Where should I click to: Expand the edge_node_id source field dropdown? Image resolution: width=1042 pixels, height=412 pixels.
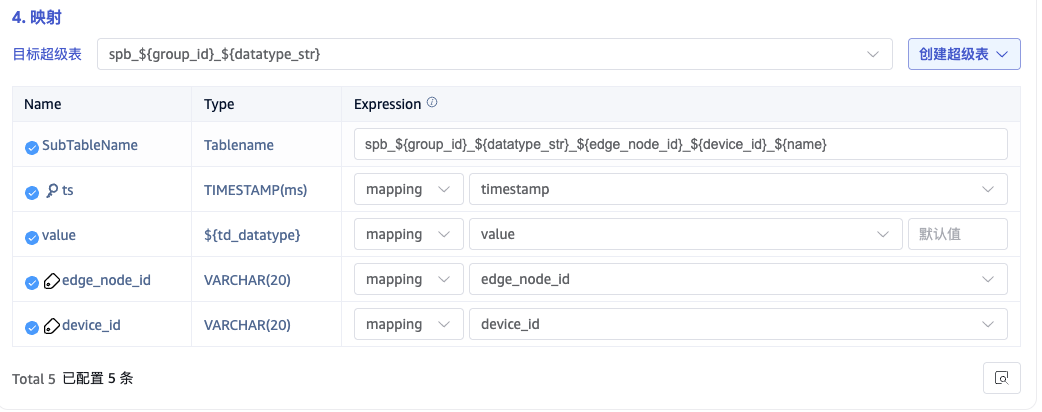737,279
